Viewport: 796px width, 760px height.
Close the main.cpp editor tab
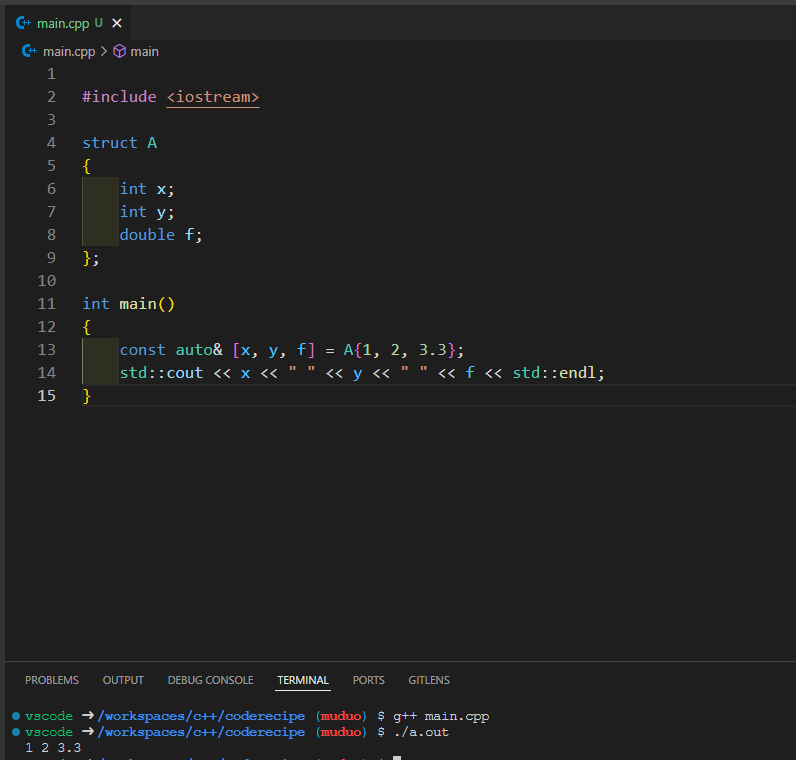pyautogui.click(x=117, y=23)
